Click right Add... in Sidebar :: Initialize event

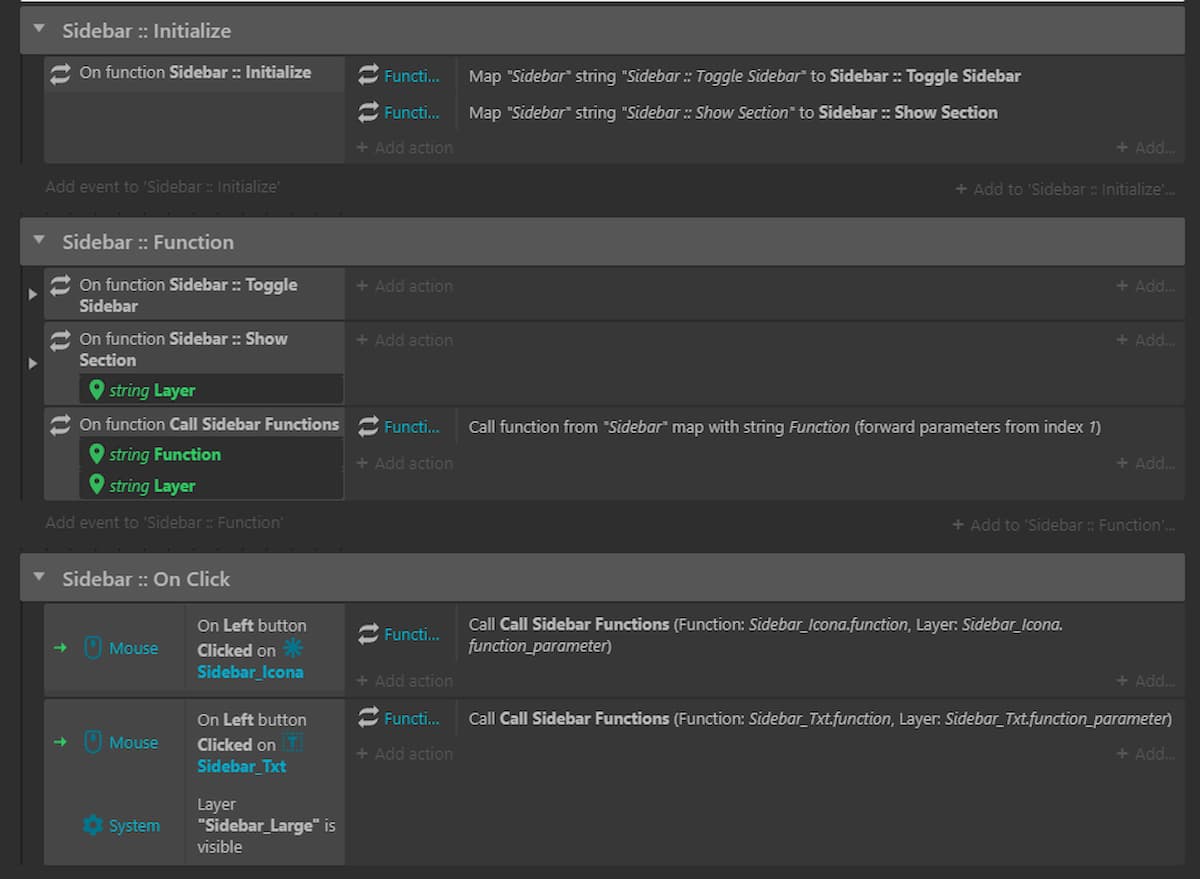1146,147
